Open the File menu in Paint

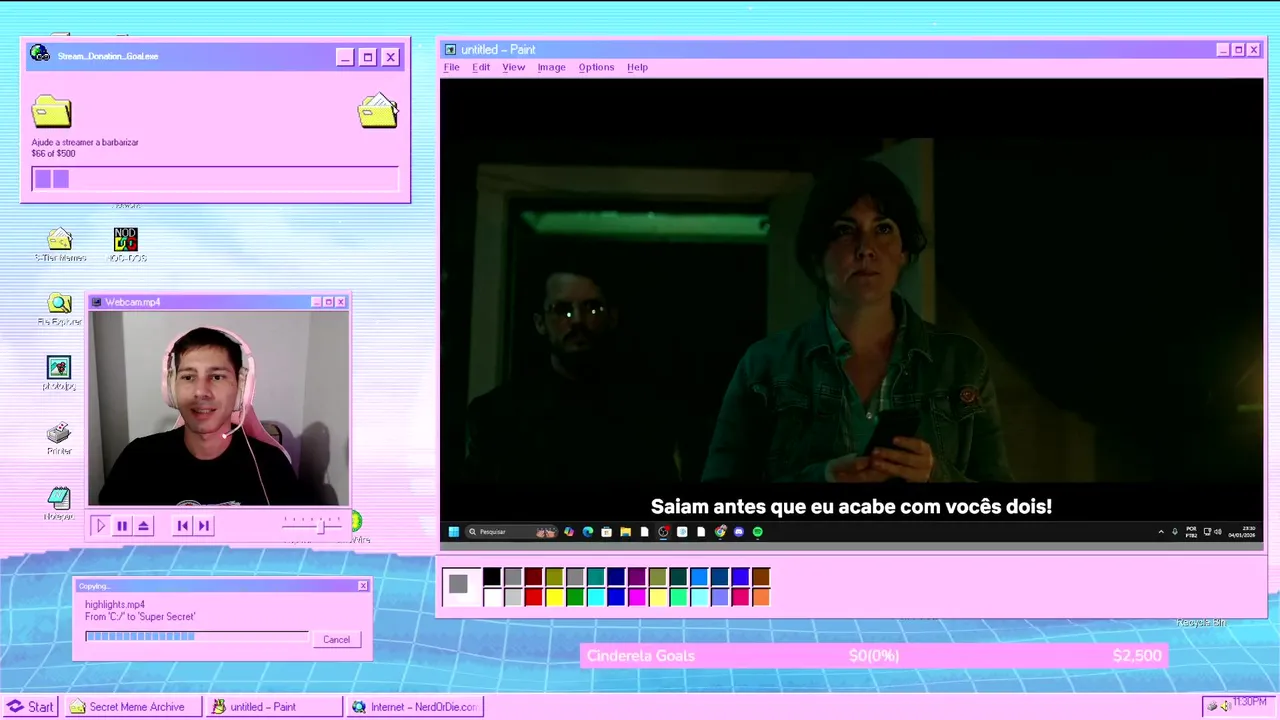pos(451,67)
